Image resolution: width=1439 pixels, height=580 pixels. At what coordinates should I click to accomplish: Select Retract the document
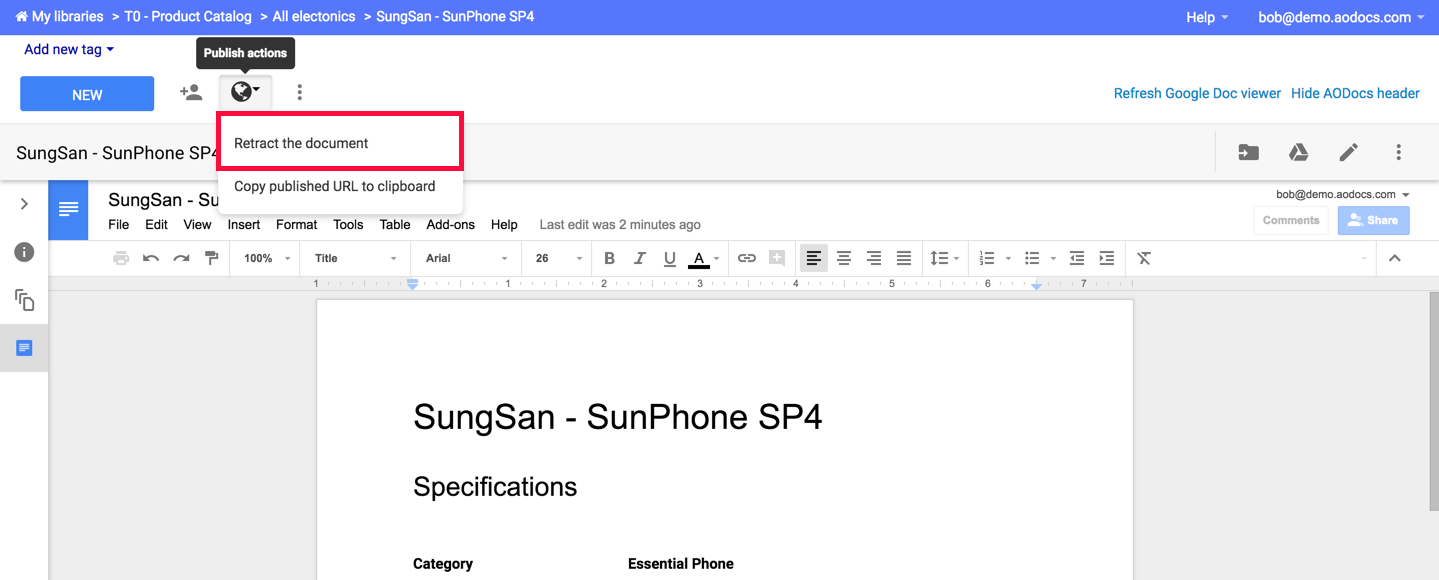tap(340, 143)
